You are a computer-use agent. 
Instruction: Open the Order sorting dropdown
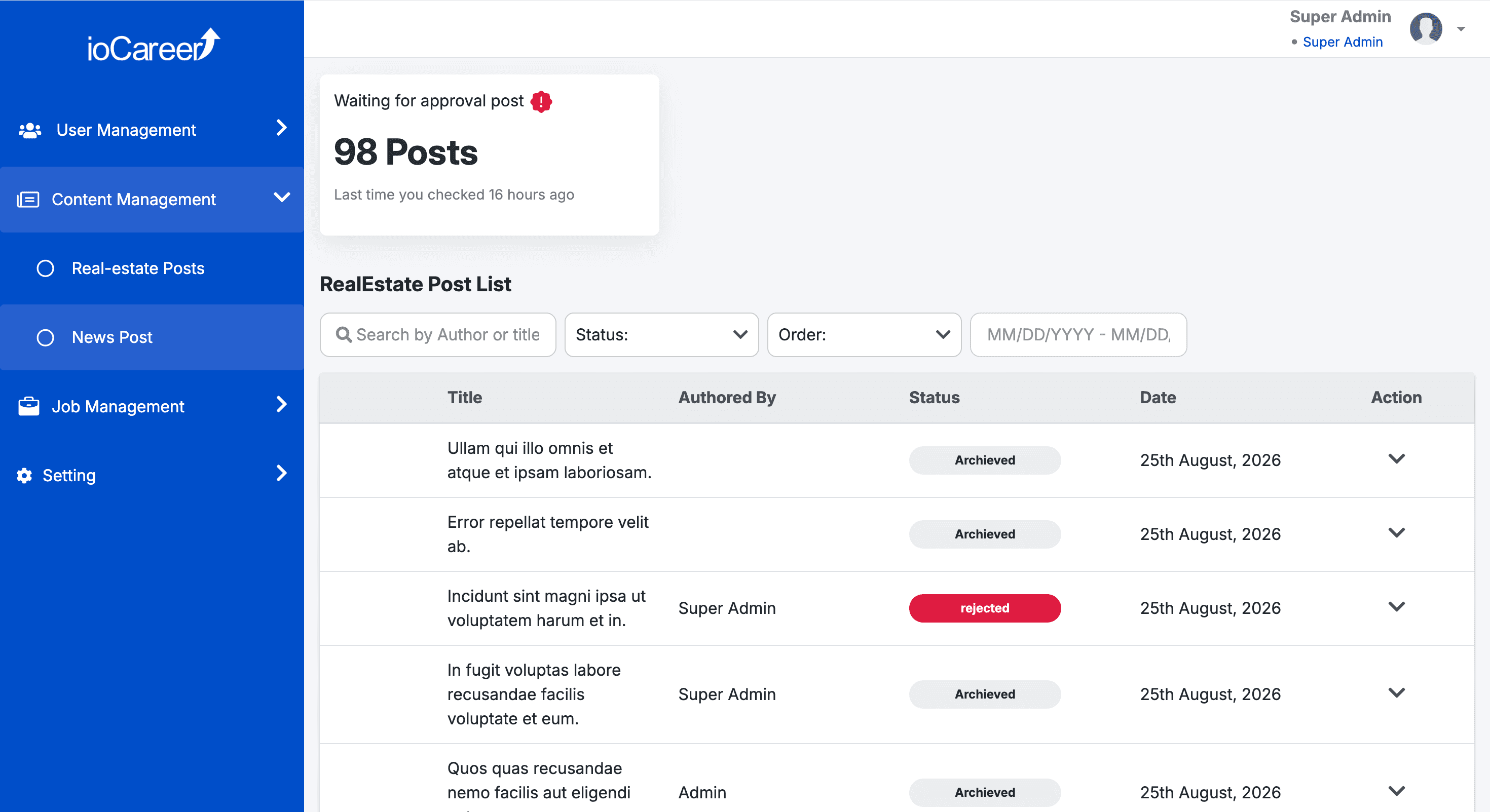pyautogui.click(x=864, y=335)
